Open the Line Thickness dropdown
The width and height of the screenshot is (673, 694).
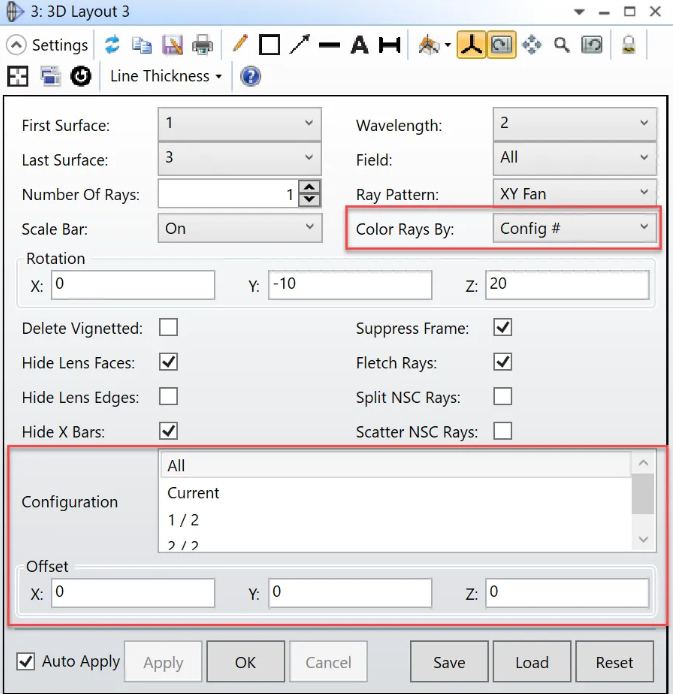(x=165, y=76)
